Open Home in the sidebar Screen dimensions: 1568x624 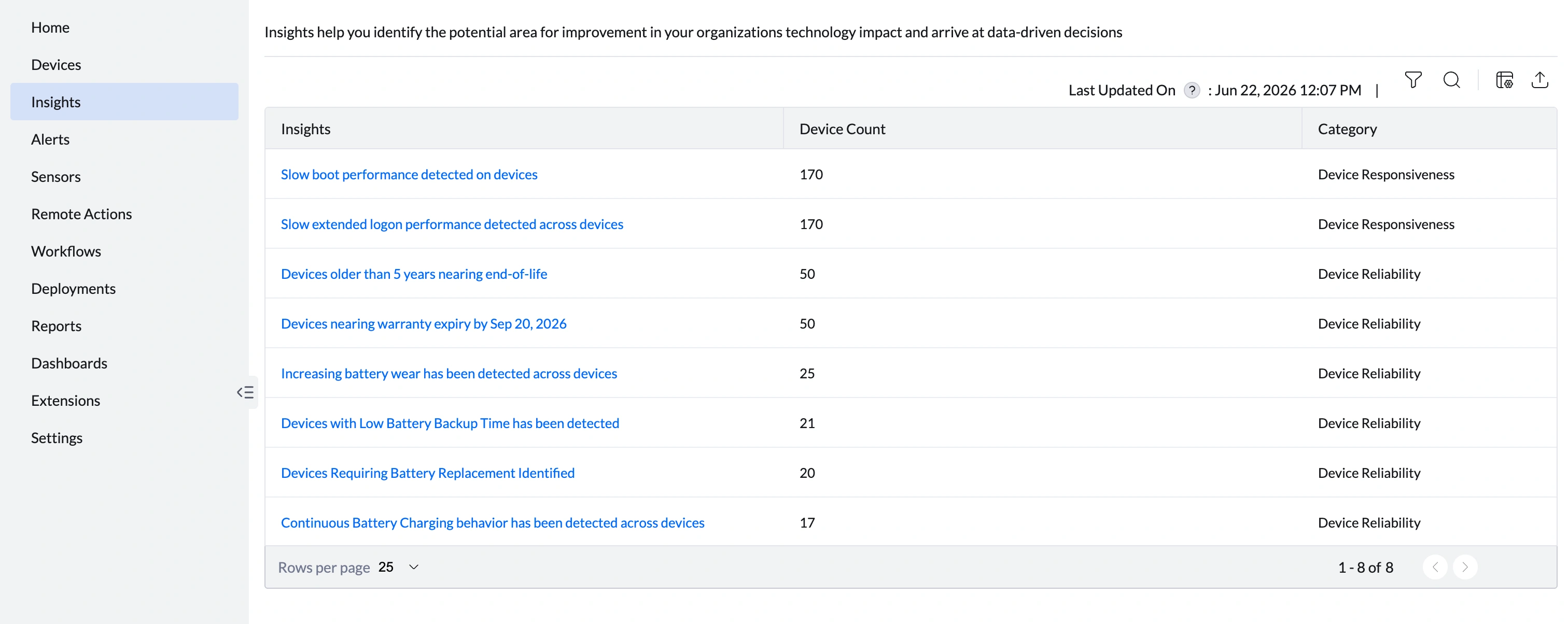pos(124,27)
